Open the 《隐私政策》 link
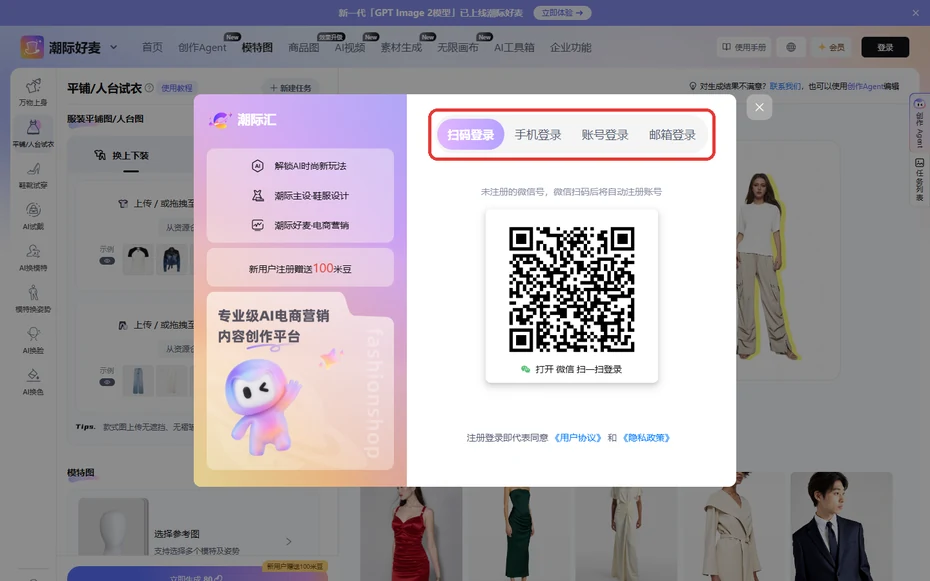Viewport: 930px width, 581px height. [645, 438]
